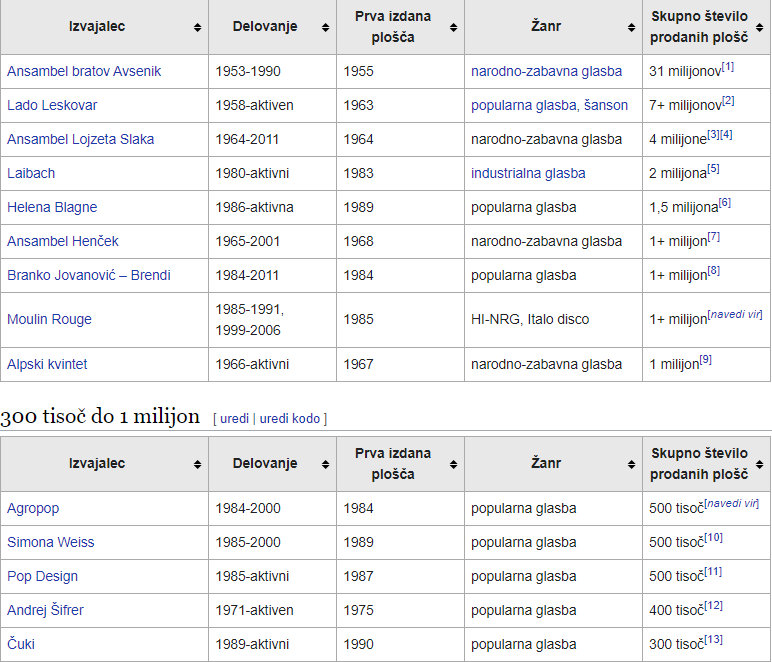Jump to reference [4] after 4 milijone

(x=726, y=135)
